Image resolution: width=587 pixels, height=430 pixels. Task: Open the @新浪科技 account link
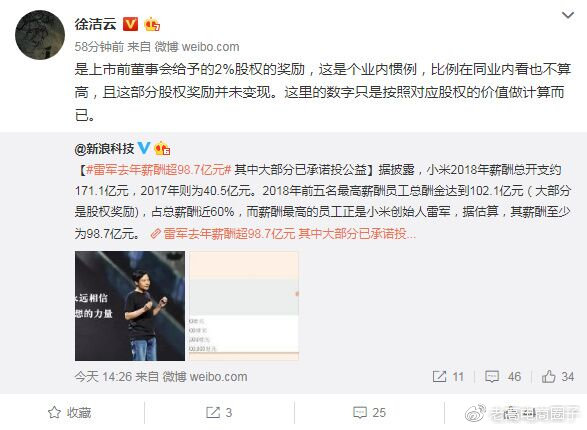coord(104,149)
